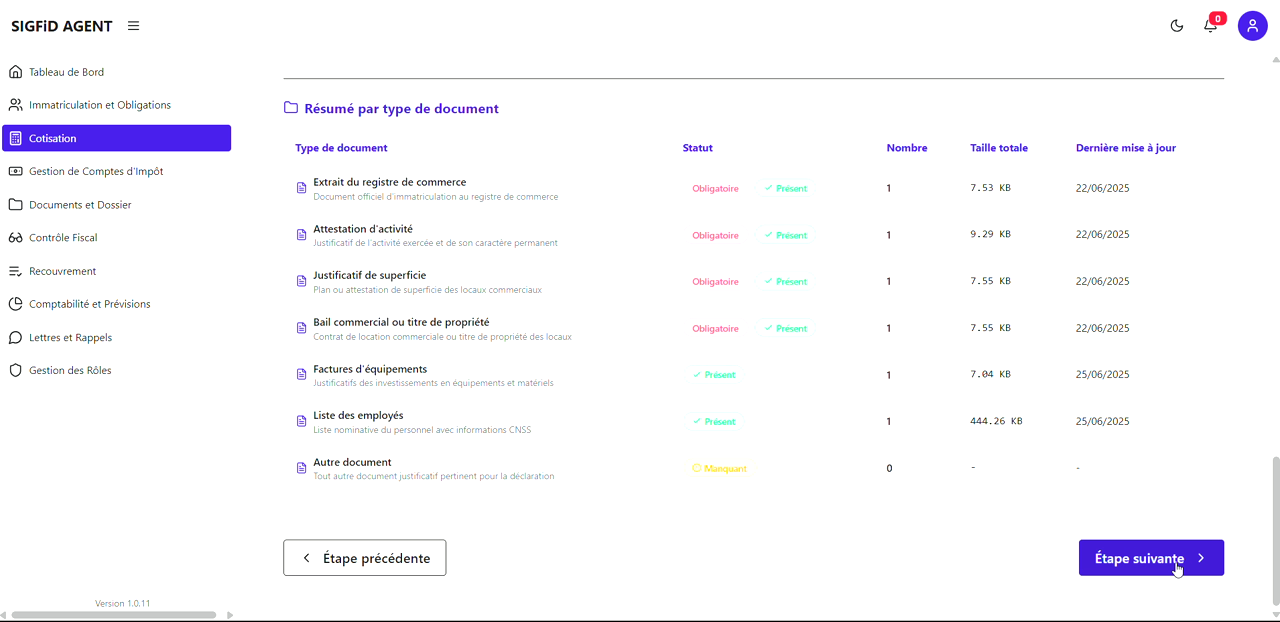Toggle dark mode with the moon icon
The width and height of the screenshot is (1280, 622).
[x=1176, y=25]
